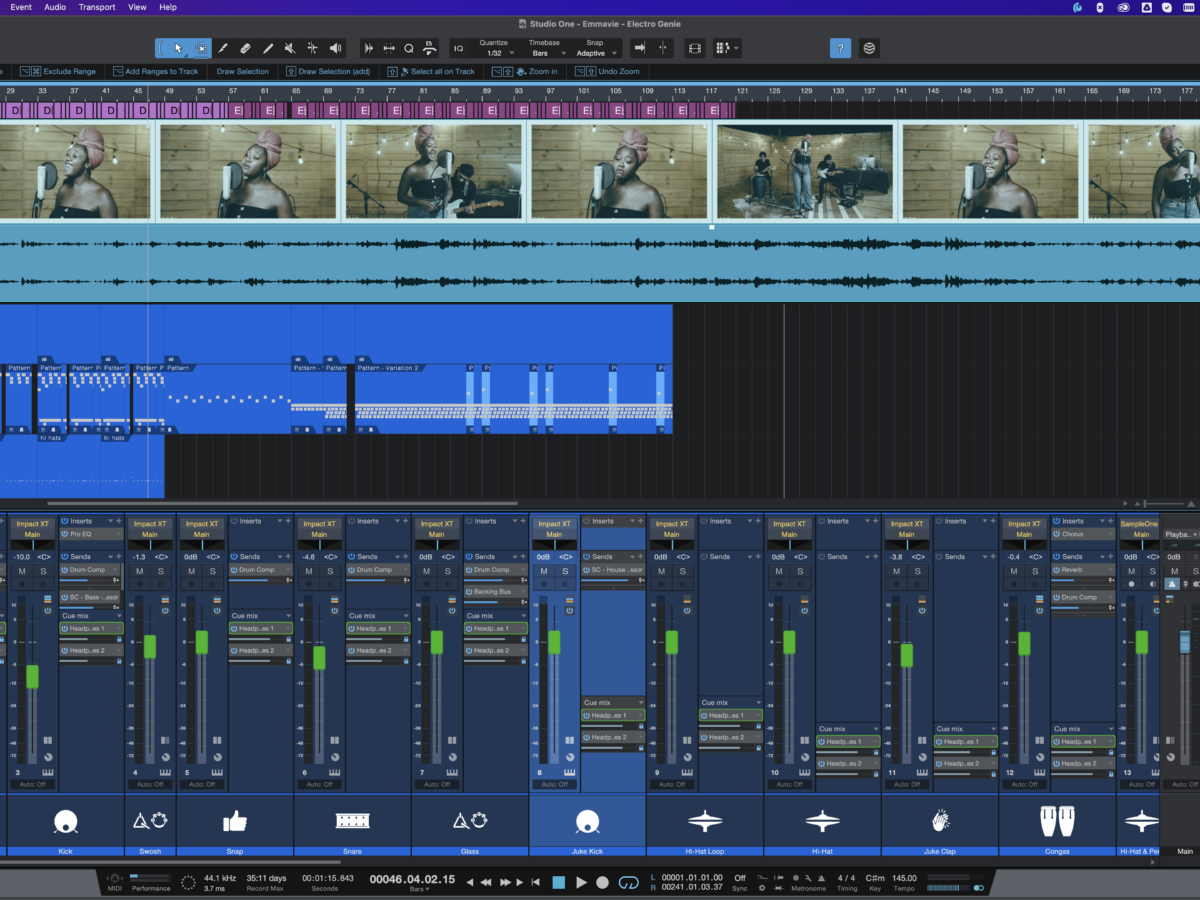1200x900 pixels.
Task: Select the Listen (speaker) tool
Action: click(x=335, y=48)
